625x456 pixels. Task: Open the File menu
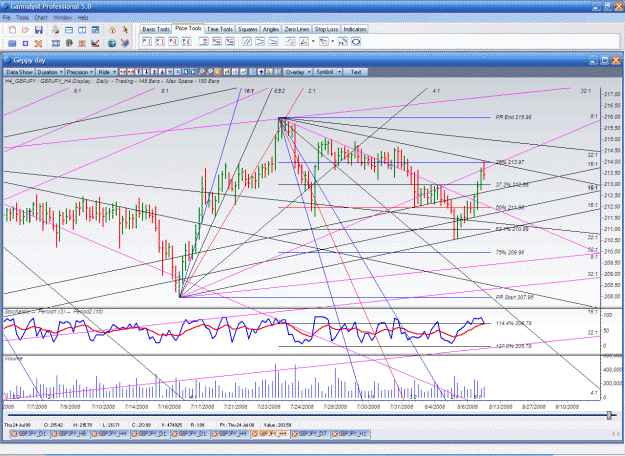pyautogui.click(x=6, y=18)
